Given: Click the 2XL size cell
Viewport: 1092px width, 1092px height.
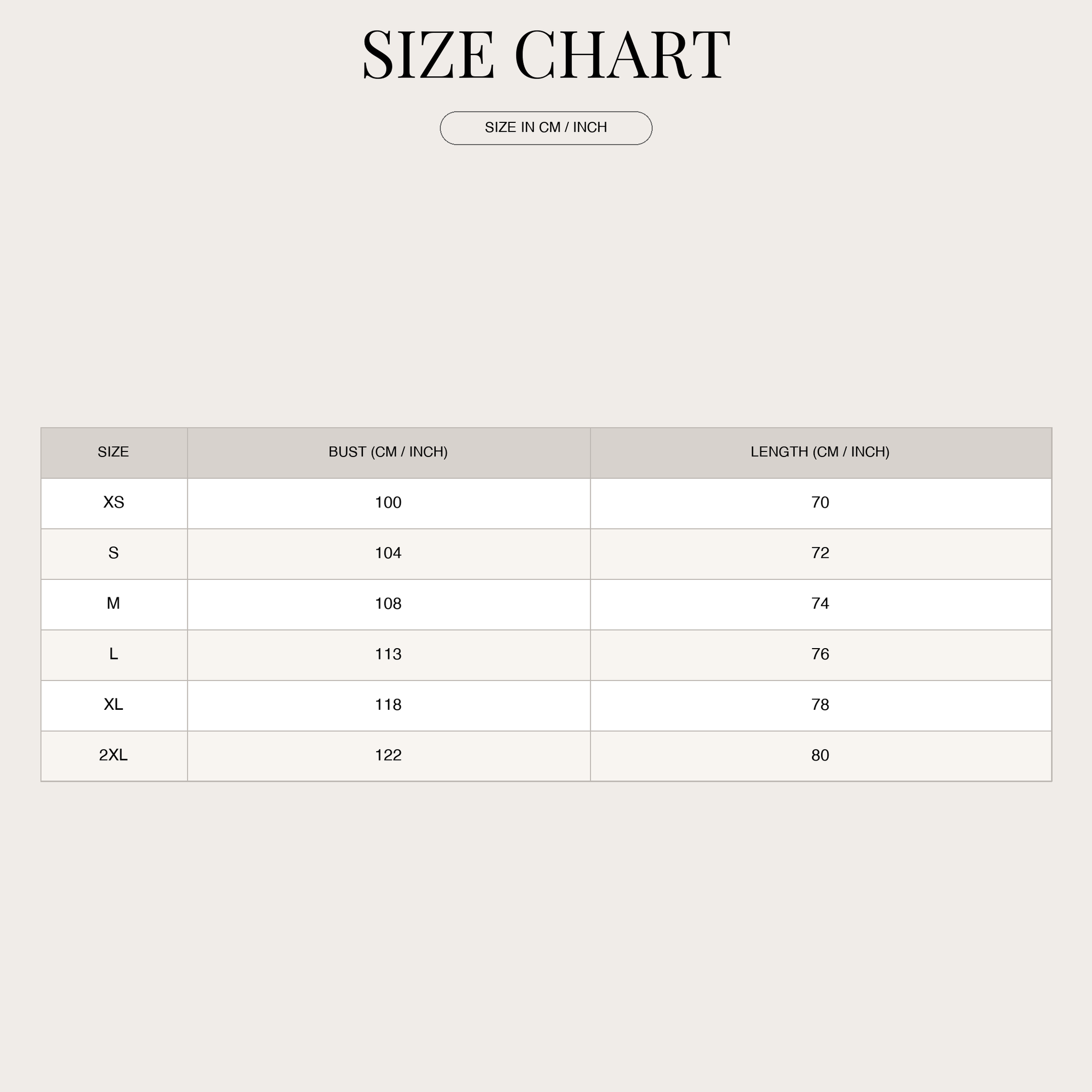Looking at the screenshot, I should coord(114,756).
